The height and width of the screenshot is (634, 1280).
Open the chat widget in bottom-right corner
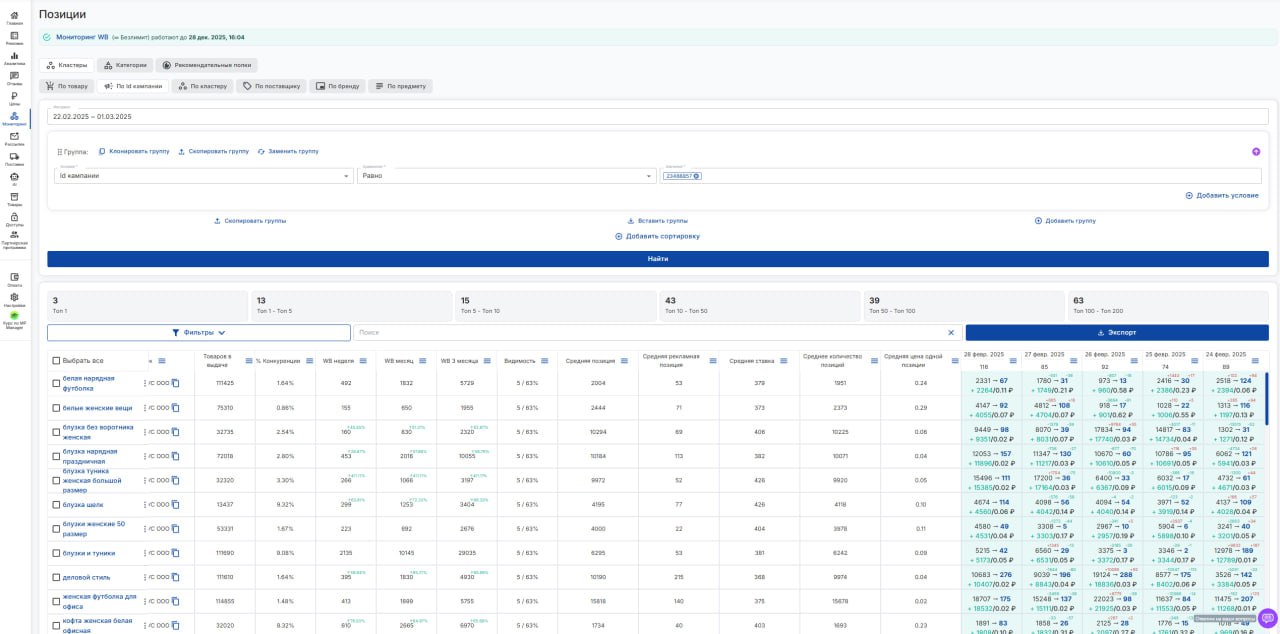(1267, 617)
